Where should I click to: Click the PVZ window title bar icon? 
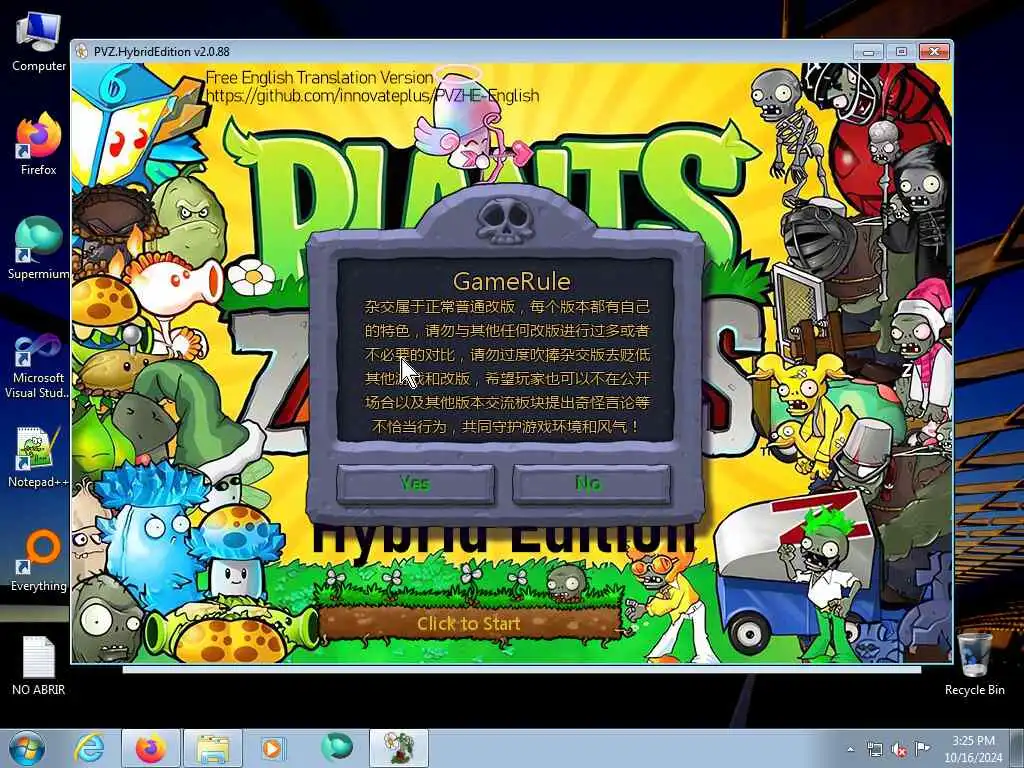(x=82, y=52)
